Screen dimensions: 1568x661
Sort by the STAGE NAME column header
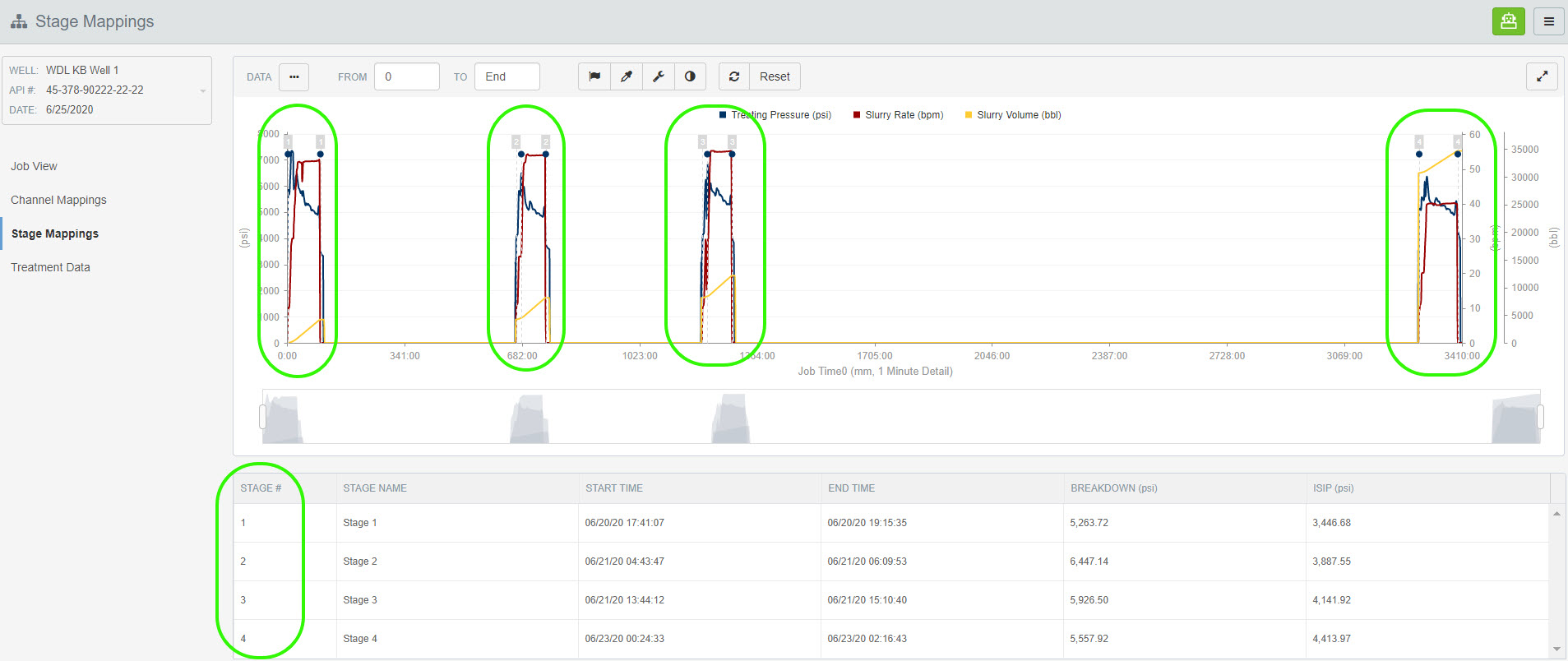pyautogui.click(x=375, y=488)
